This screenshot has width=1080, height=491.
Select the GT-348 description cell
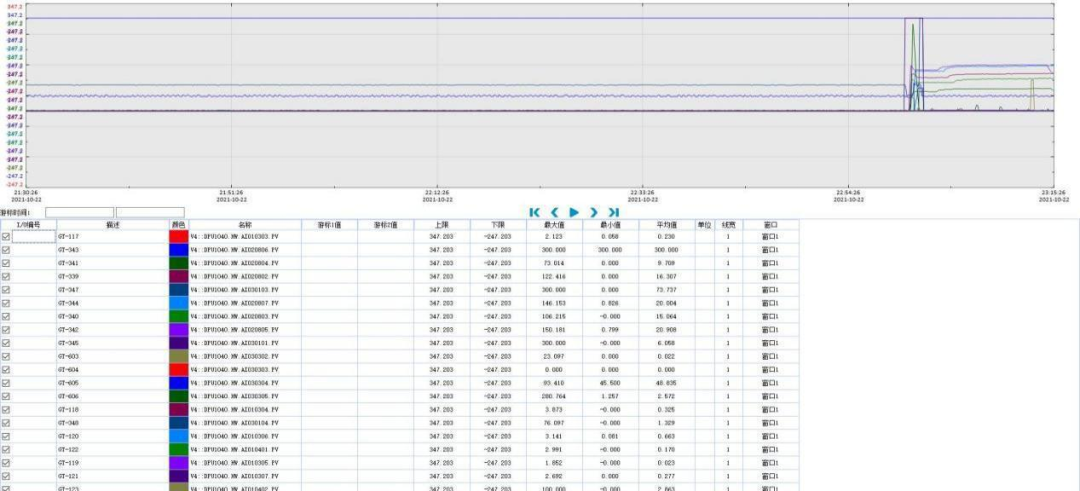click(113, 423)
